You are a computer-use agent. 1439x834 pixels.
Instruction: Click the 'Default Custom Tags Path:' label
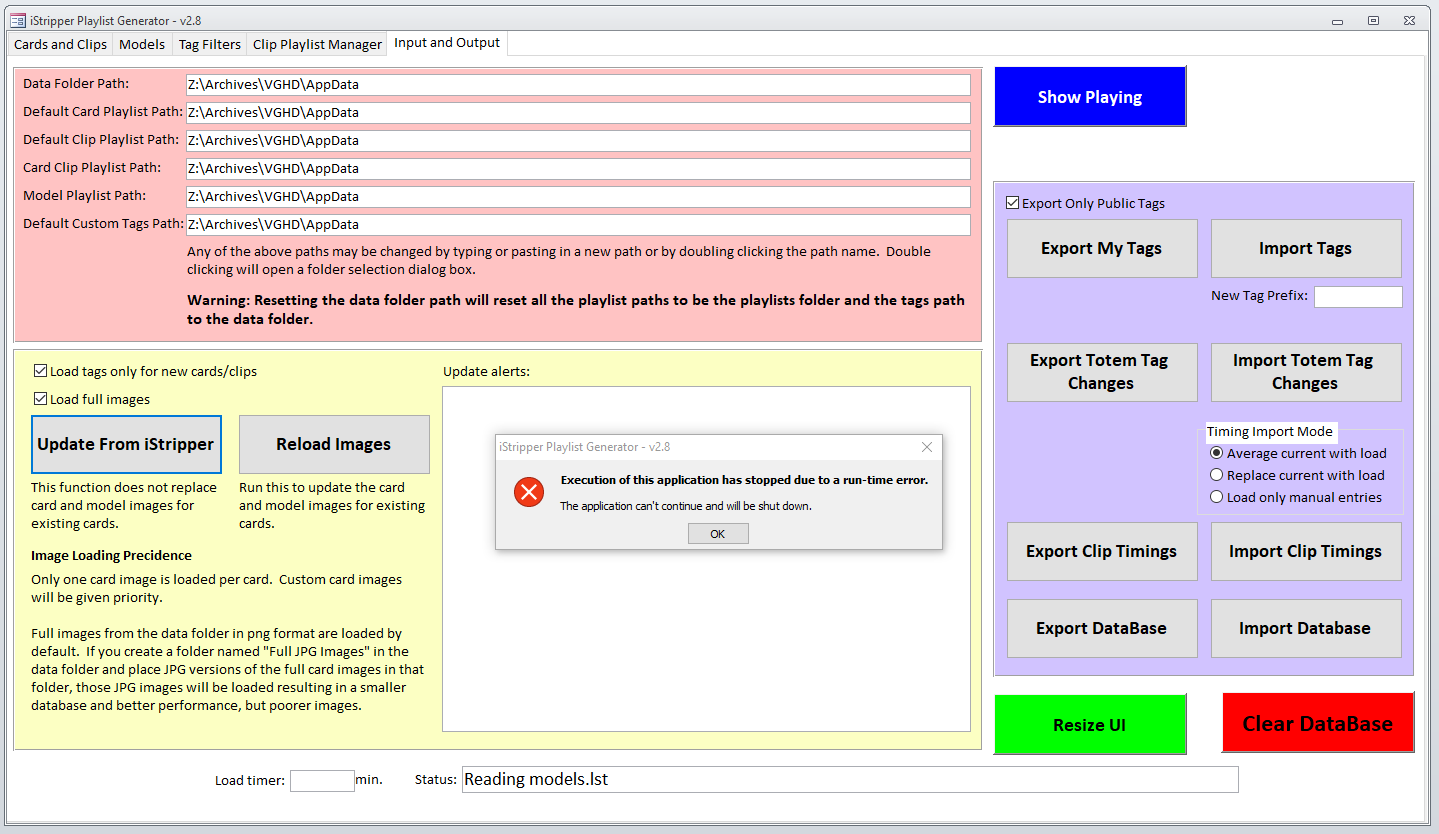tap(104, 224)
